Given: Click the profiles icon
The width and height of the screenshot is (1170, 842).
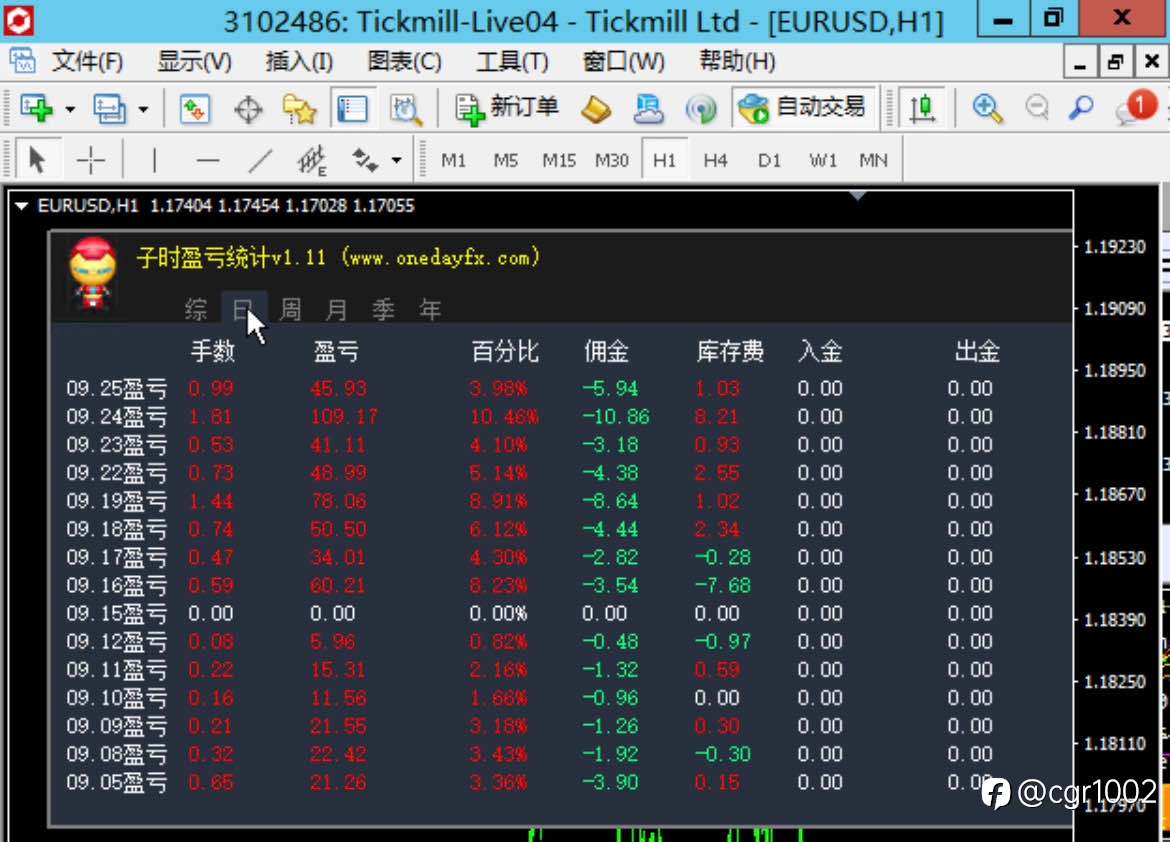Looking at the screenshot, I should pyautogui.click(x=109, y=109).
